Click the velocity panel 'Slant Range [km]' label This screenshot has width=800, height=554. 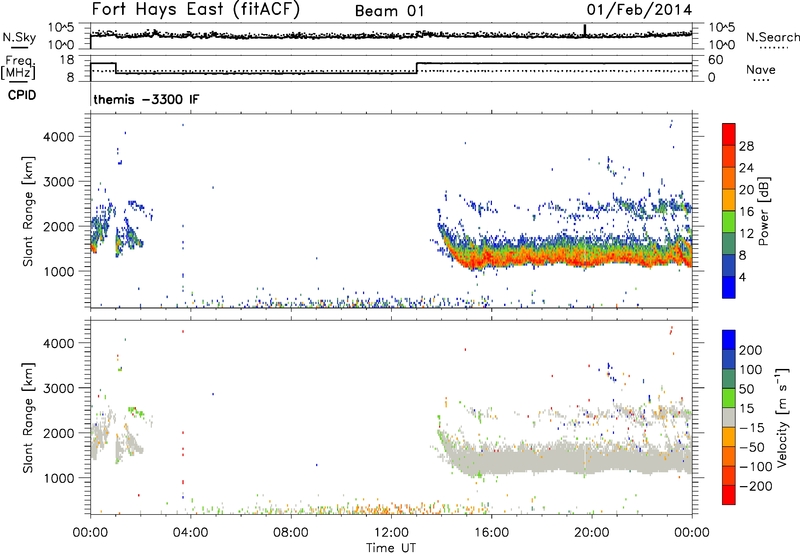coord(28,418)
